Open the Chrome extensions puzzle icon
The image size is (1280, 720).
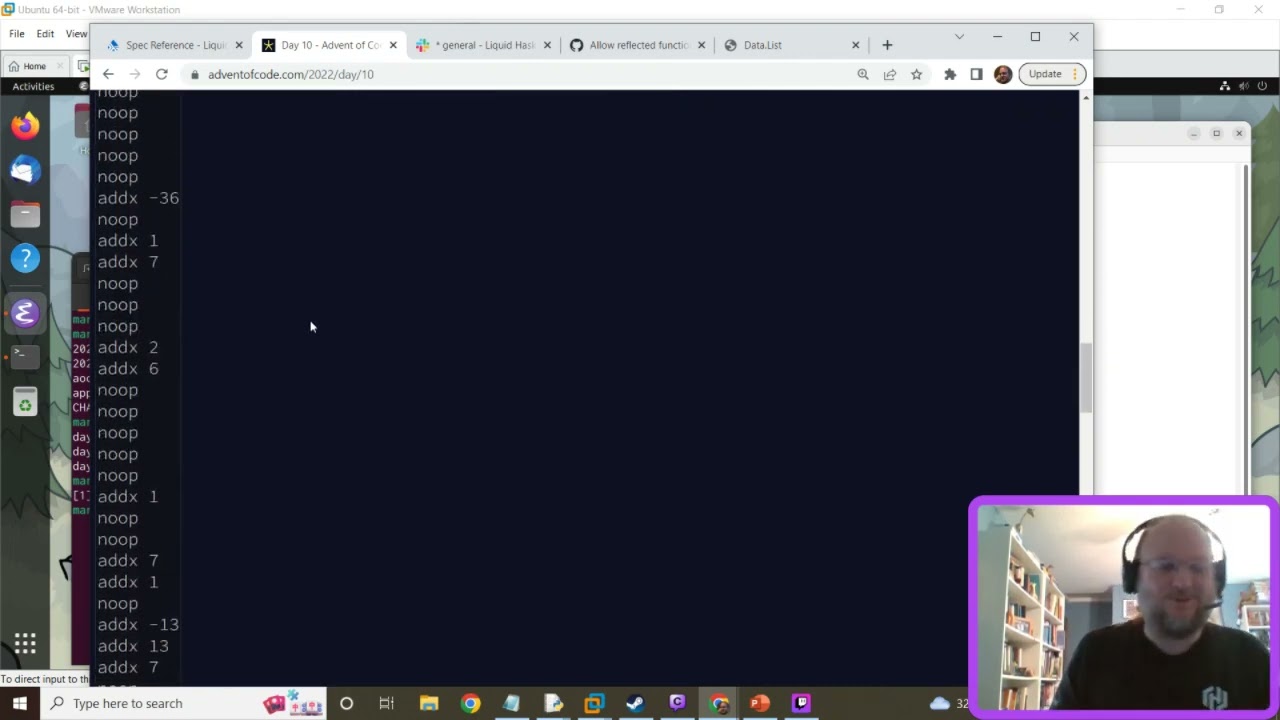pos(950,74)
